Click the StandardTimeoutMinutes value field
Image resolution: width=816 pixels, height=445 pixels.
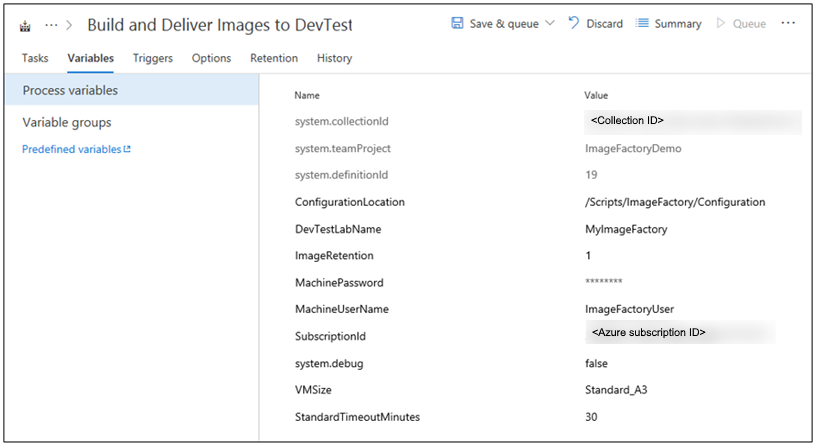[592, 416]
